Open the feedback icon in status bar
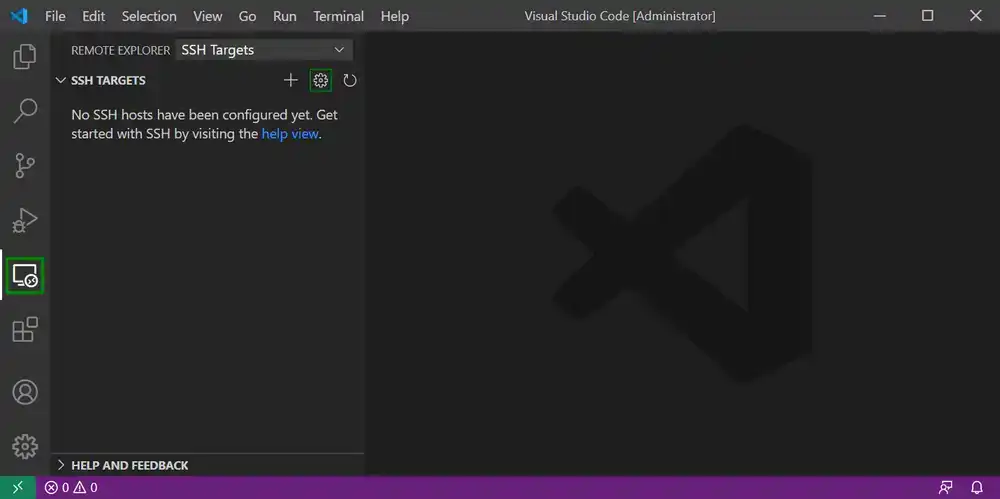This screenshot has height=499, width=1000. (946, 488)
